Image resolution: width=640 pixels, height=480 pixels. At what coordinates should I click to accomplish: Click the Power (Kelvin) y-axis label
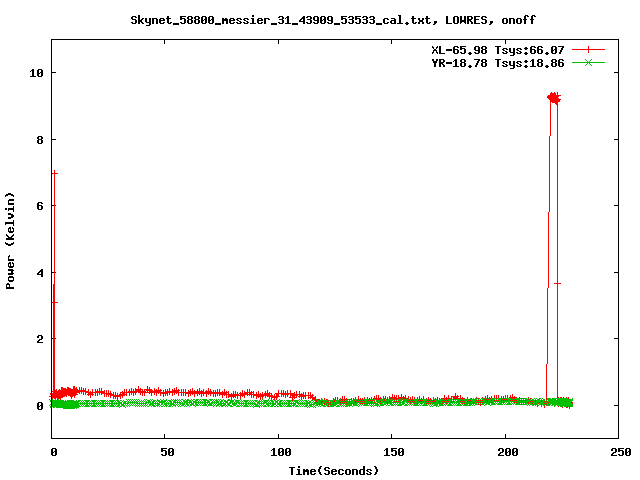10,241
